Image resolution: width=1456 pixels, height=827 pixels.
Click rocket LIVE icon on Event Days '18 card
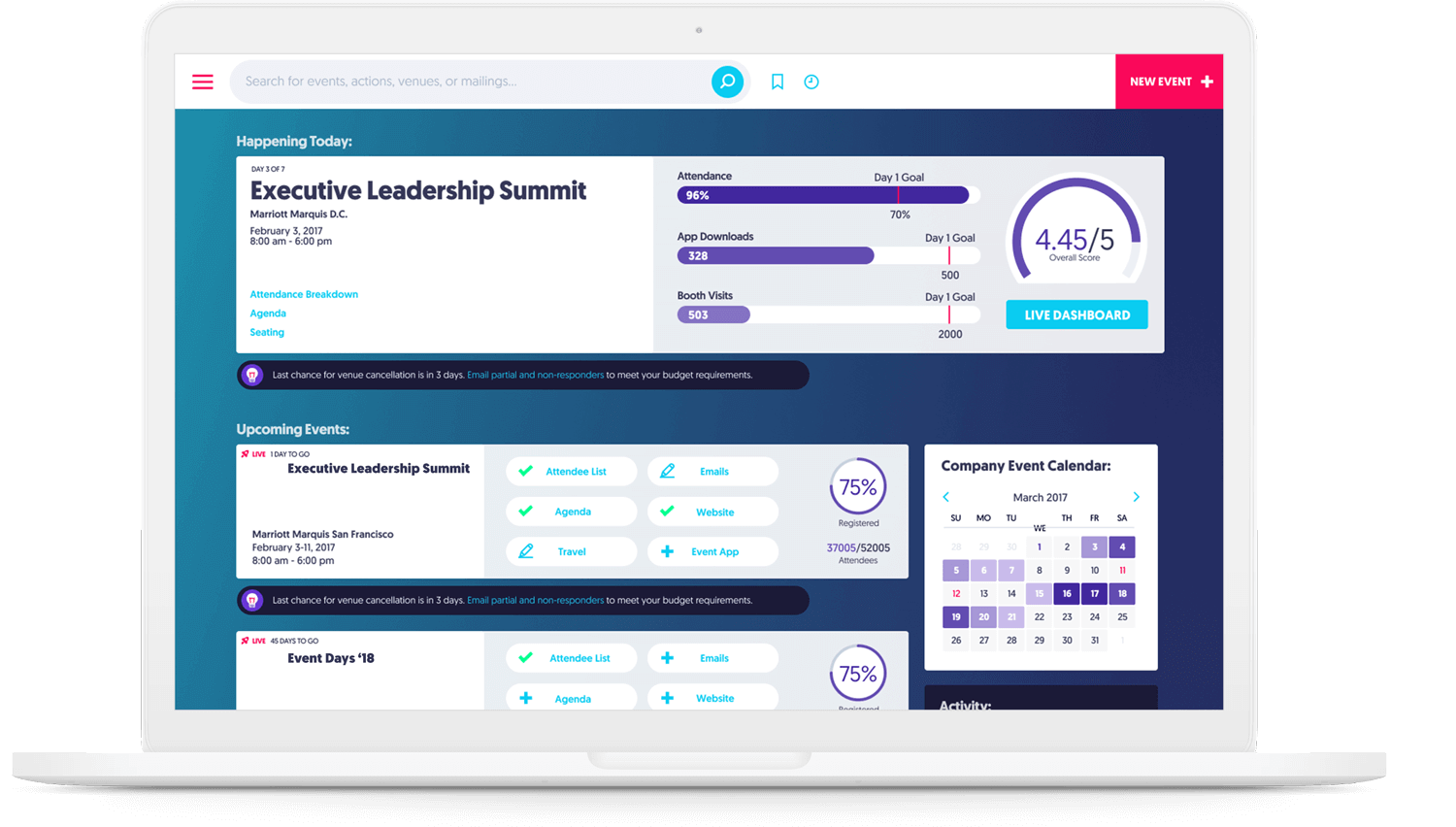245,641
